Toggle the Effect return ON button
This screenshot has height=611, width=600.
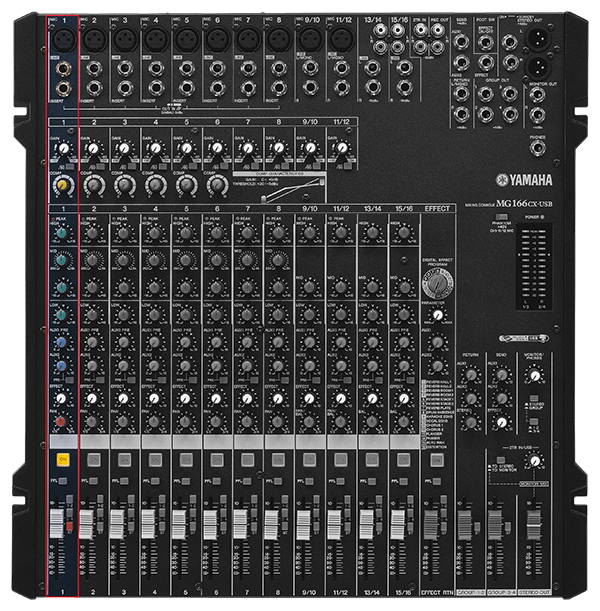click(x=437, y=460)
